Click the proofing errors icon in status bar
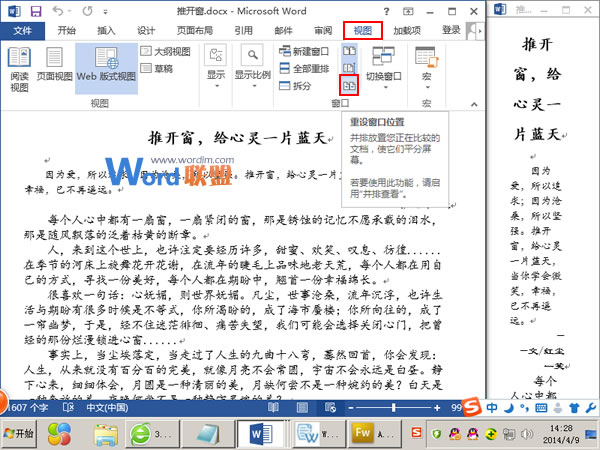Screen dimensions: 600x450 coord(68,408)
